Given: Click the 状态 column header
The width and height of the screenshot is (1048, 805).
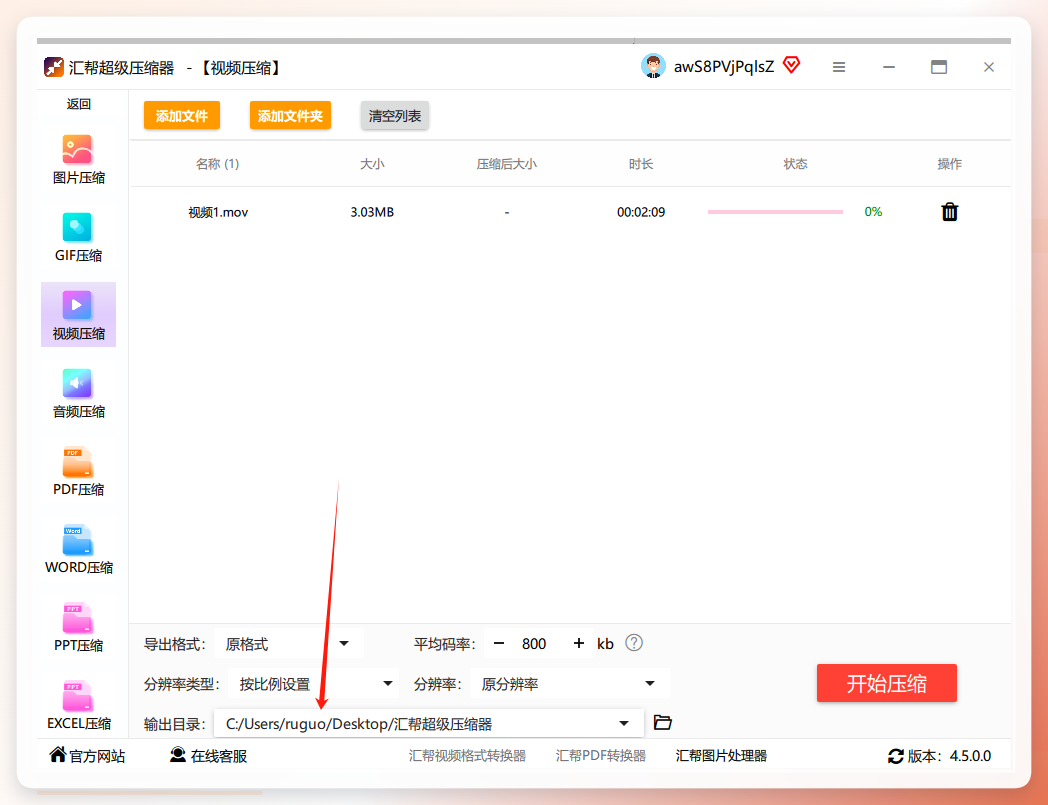Looking at the screenshot, I should pyautogui.click(x=795, y=164).
